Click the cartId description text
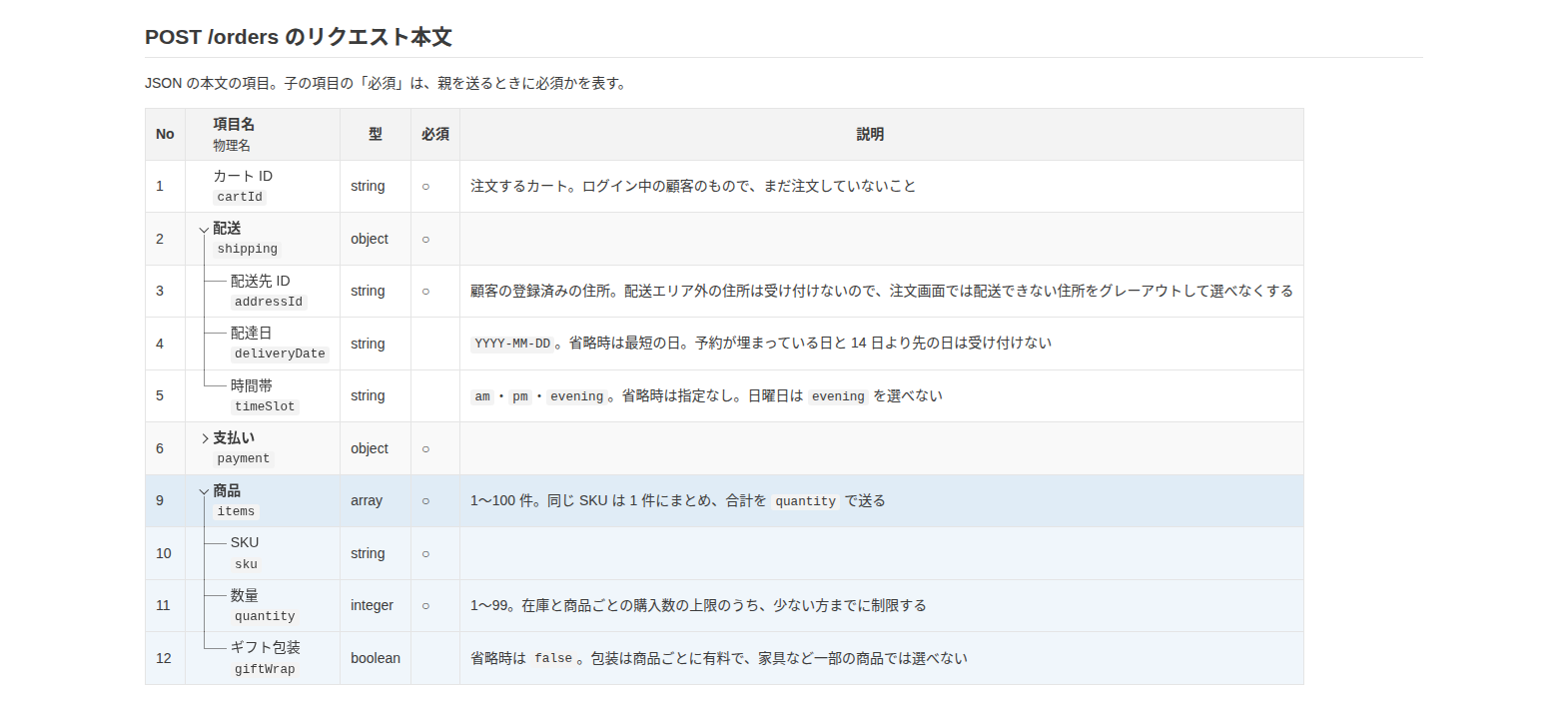The image size is (1568, 708). tap(693, 186)
